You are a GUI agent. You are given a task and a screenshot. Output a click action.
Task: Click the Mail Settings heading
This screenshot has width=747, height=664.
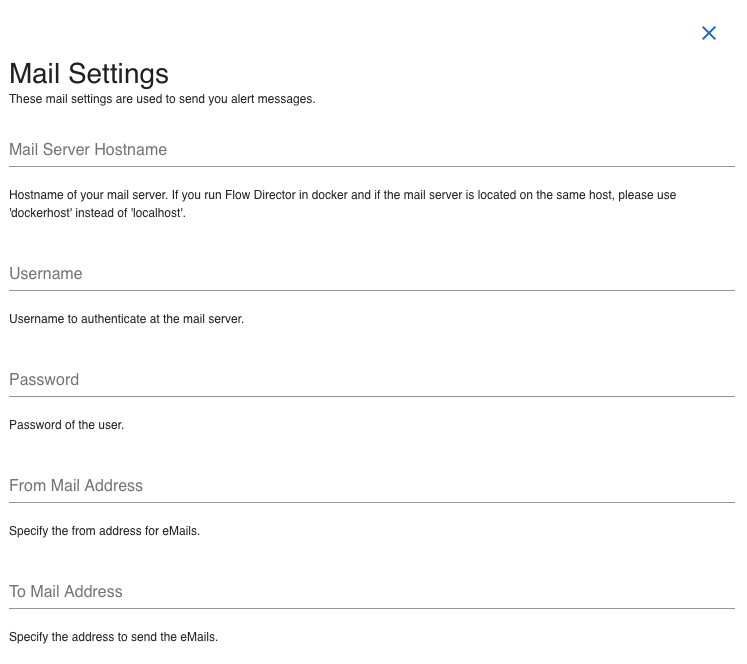coord(89,73)
